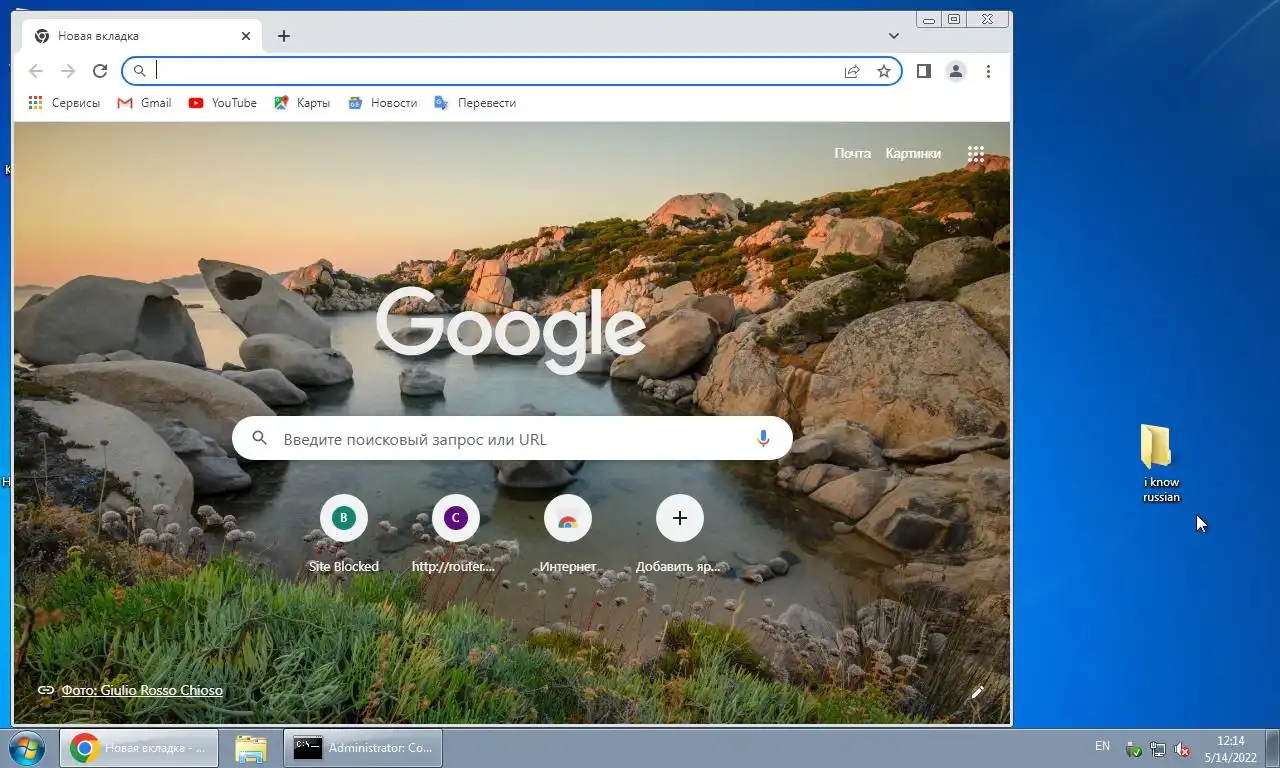Click the network tray icon

click(1158, 749)
